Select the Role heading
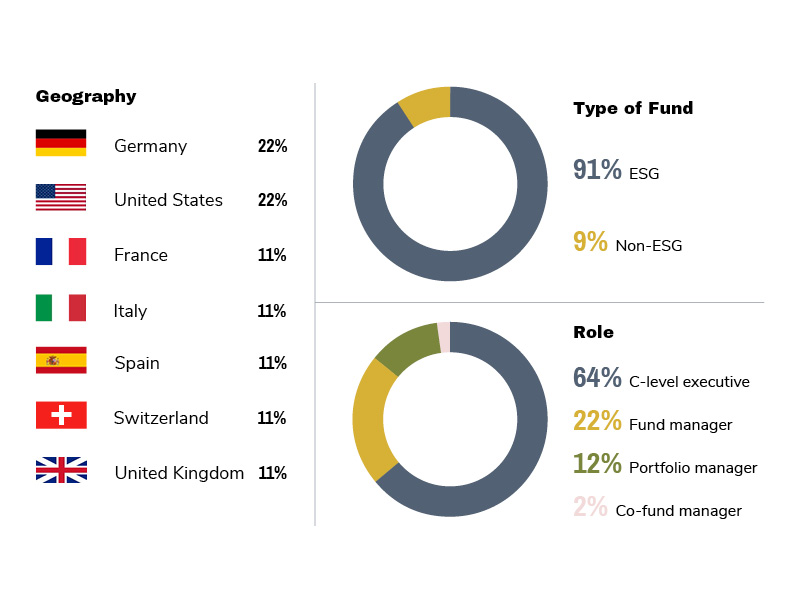This screenshot has height=600, width=800. point(593,332)
